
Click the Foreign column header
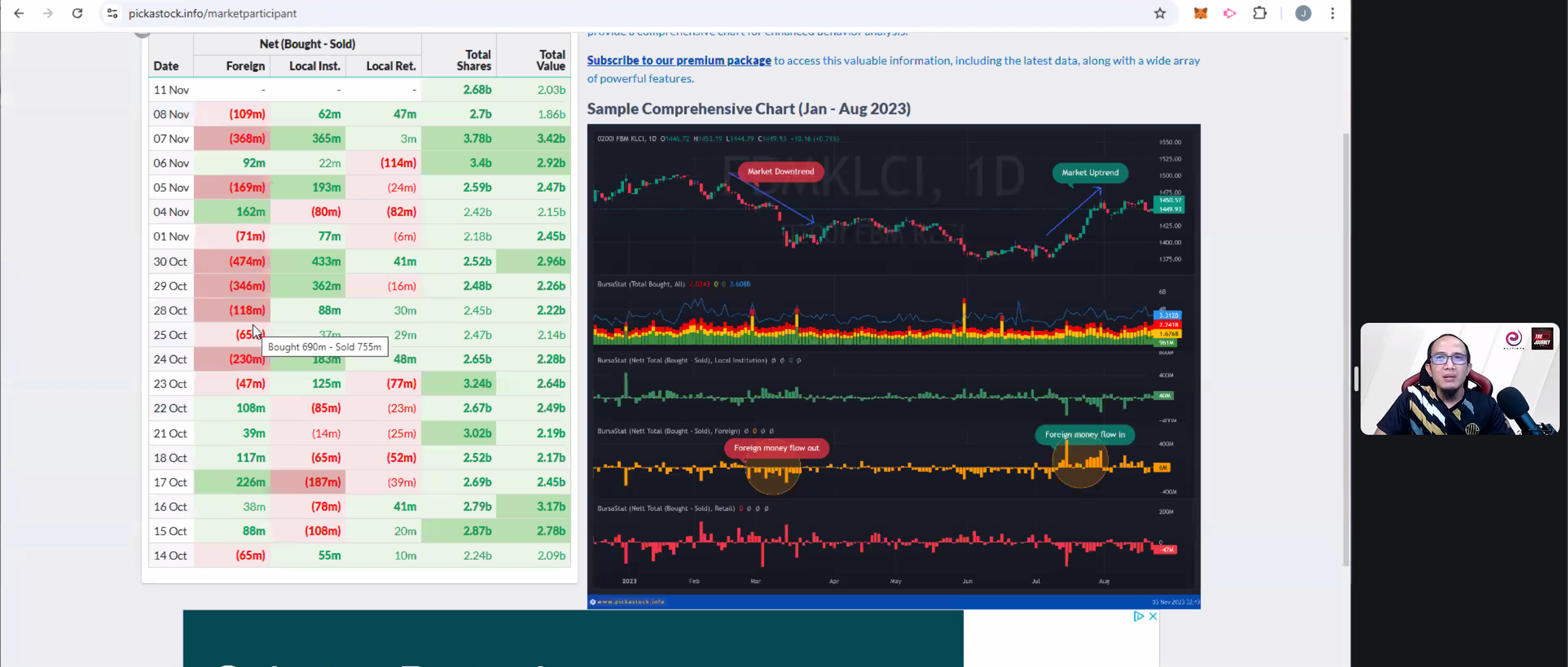(245, 66)
